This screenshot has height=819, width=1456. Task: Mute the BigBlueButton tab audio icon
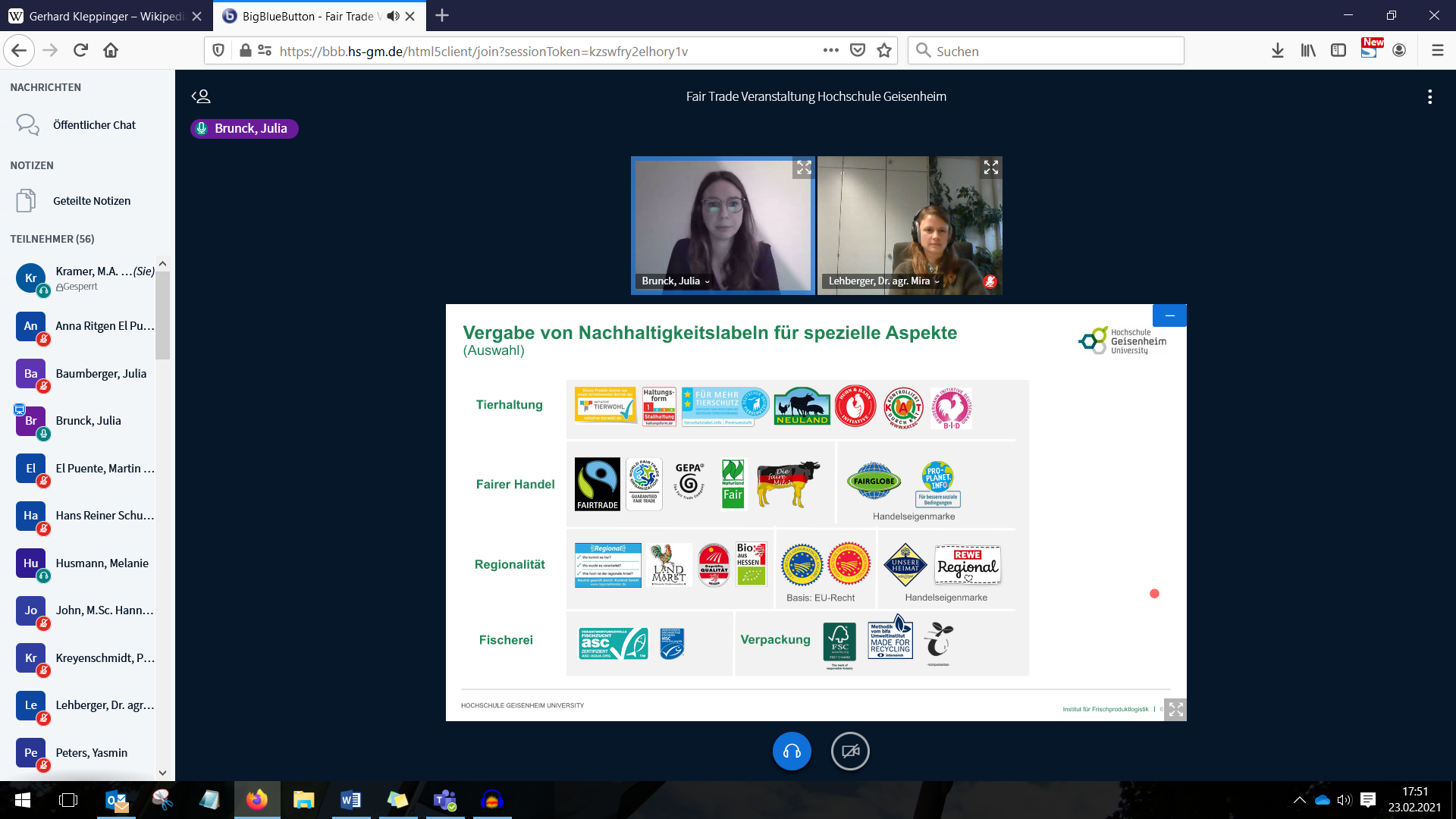pos(393,16)
